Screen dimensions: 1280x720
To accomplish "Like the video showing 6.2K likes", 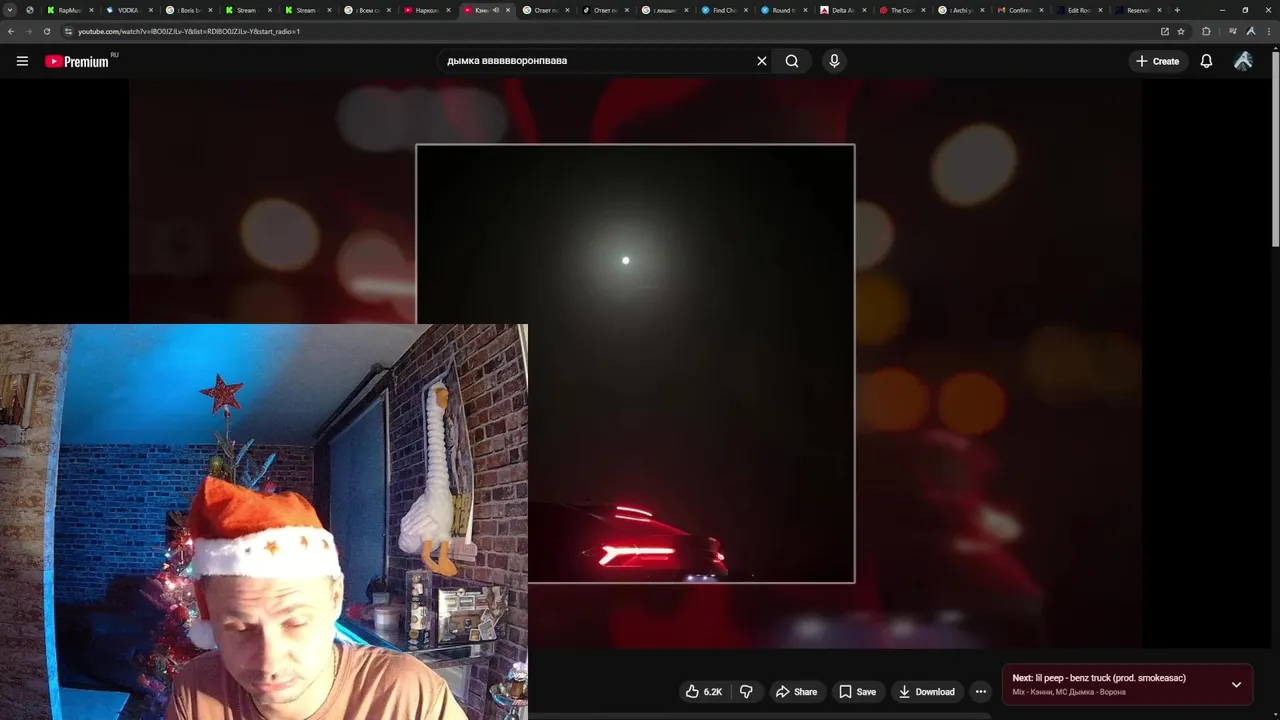I will [x=704, y=692].
